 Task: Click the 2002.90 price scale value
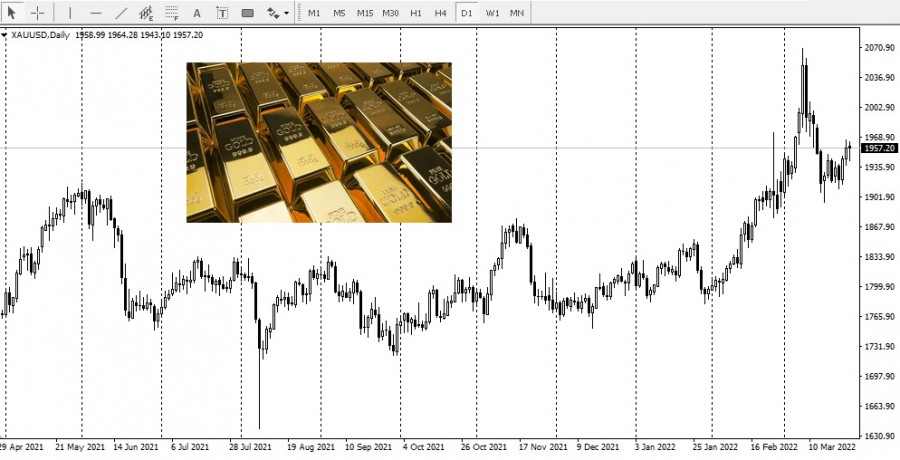(x=879, y=107)
